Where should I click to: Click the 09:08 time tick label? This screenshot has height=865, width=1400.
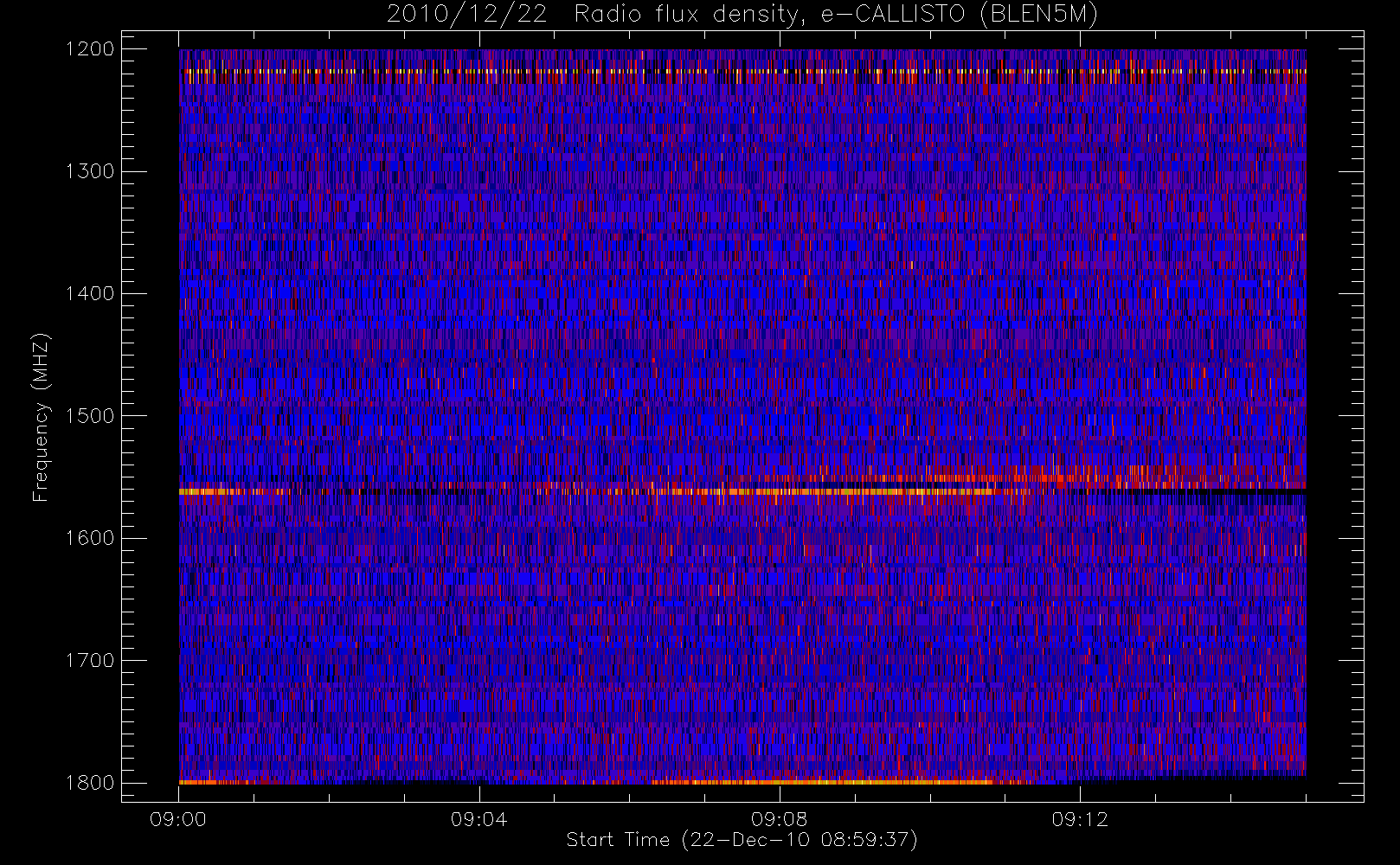tap(779, 819)
